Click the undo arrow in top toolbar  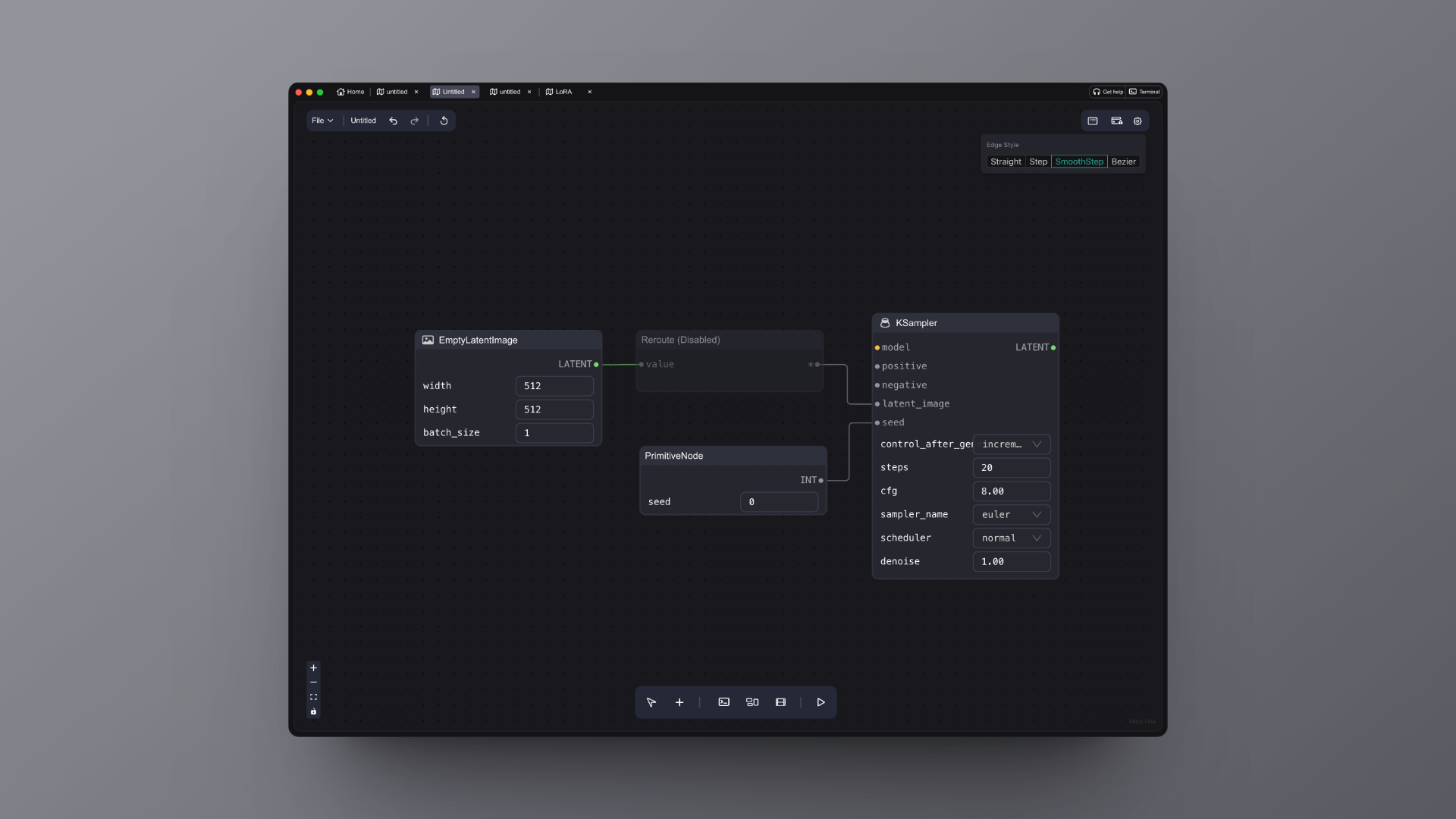[393, 121]
